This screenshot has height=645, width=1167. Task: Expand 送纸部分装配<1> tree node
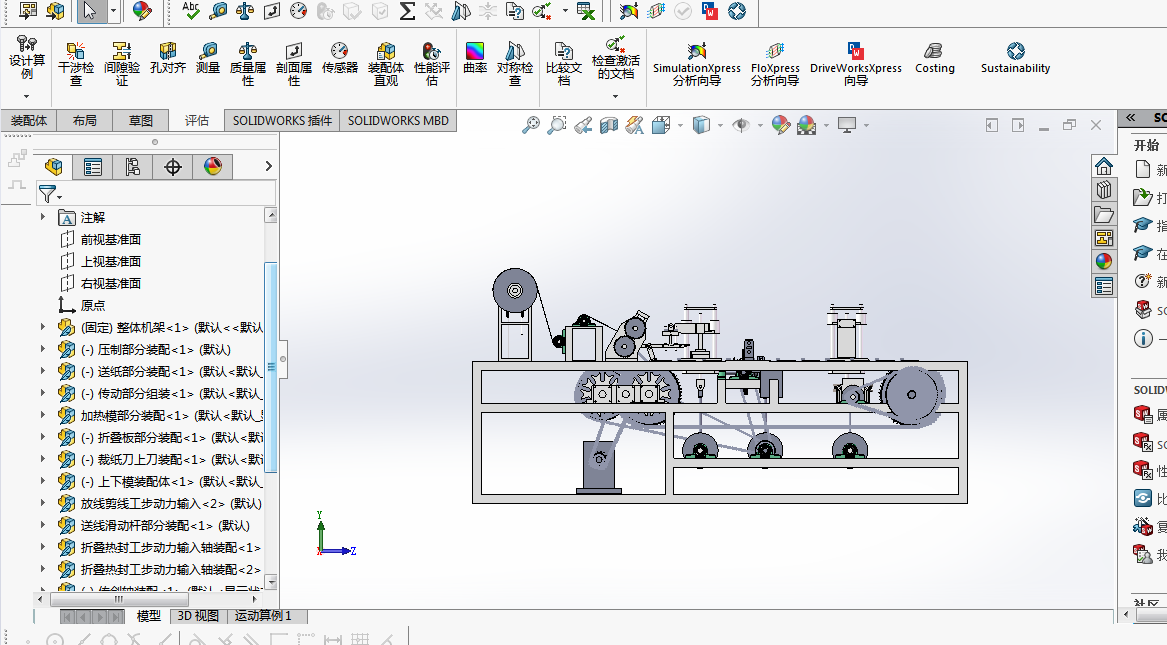click(x=43, y=371)
